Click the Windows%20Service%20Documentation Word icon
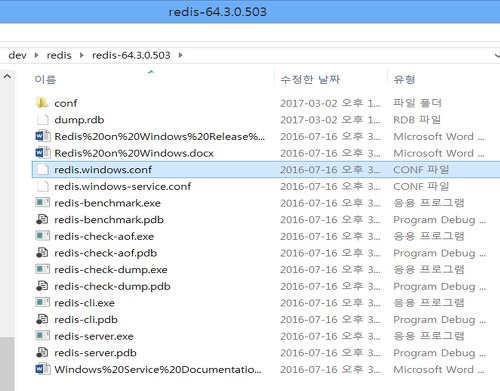The image size is (500, 391). coord(42,369)
